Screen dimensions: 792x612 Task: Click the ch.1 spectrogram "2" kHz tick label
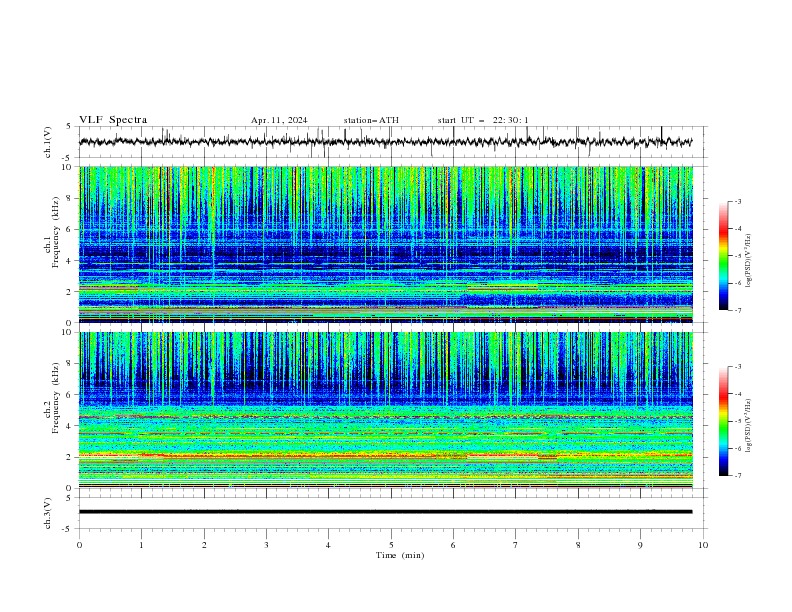click(x=70, y=291)
